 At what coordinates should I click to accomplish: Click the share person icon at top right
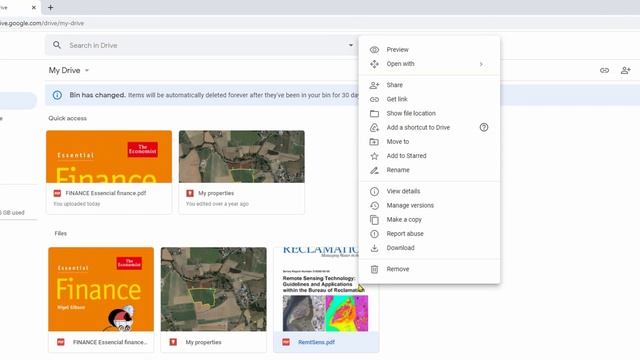[625, 70]
